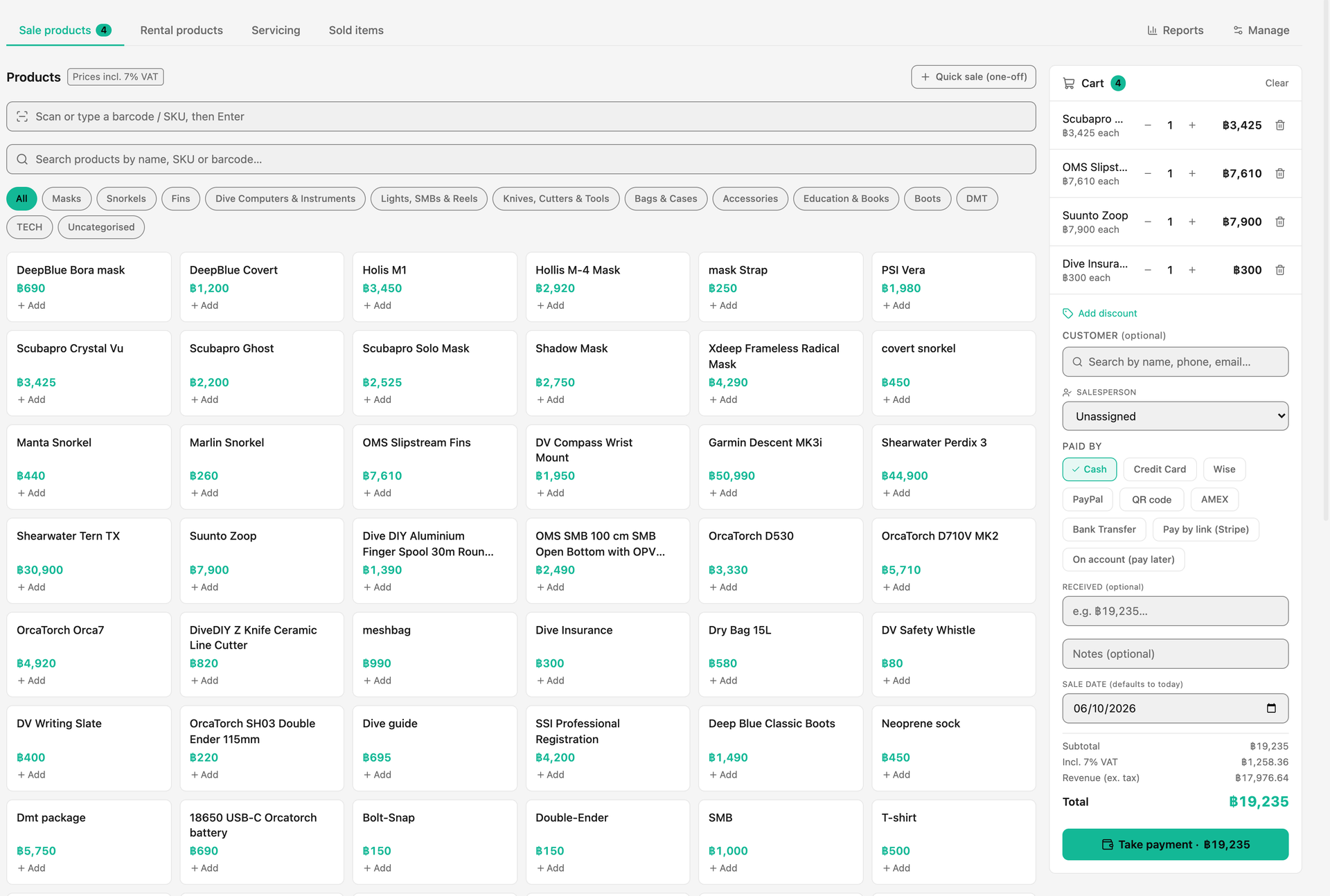
Task: Increase OMS Slipstream quantity by one
Action: click(1192, 174)
